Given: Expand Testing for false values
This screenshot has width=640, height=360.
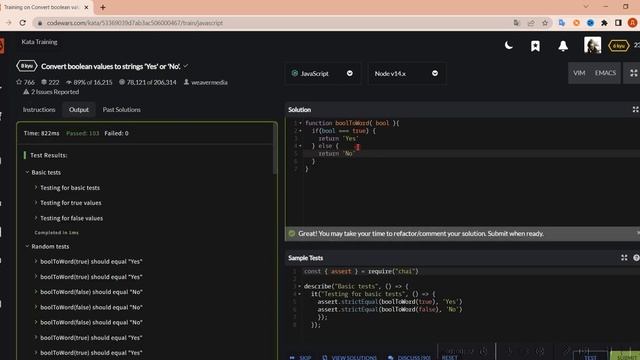Looking at the screenshot, I should [36, 218].
